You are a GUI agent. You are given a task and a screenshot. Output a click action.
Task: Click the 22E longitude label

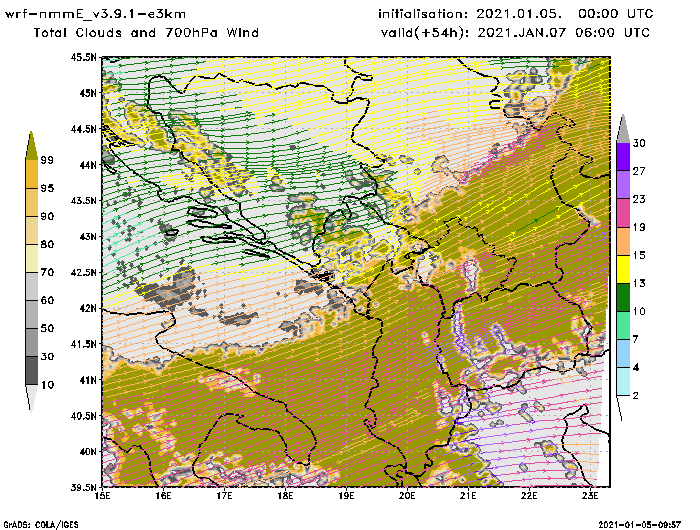(x=529, y=496)
